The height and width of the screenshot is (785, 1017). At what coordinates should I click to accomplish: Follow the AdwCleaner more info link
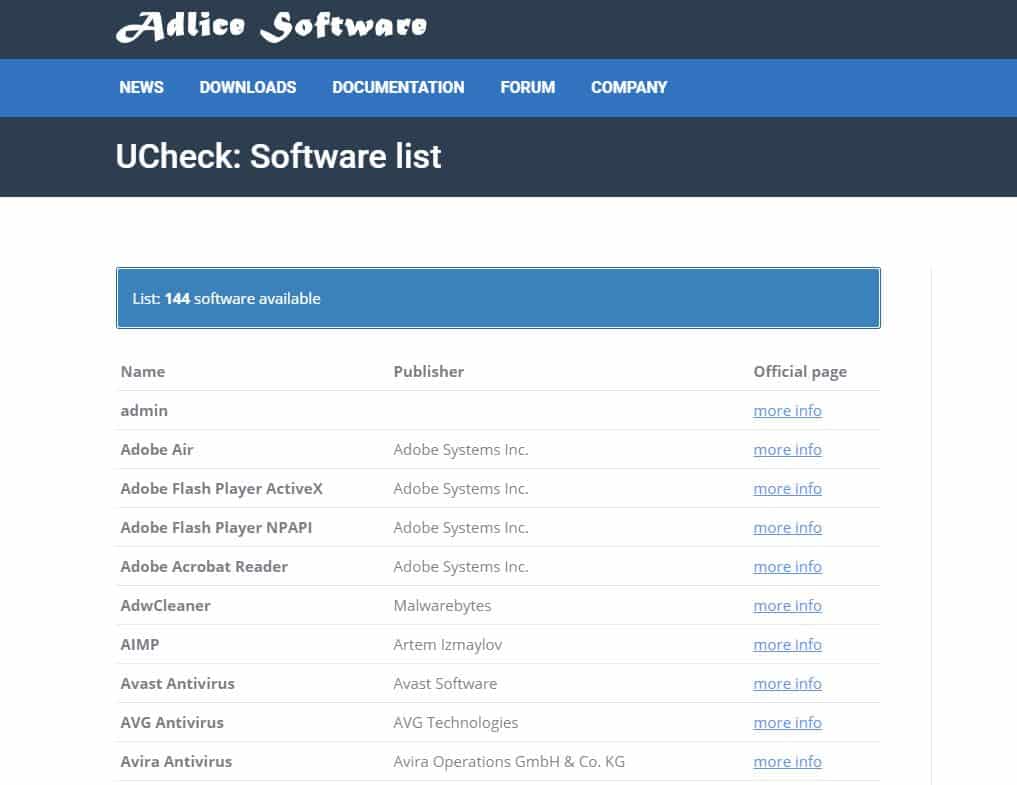[787, 606]
